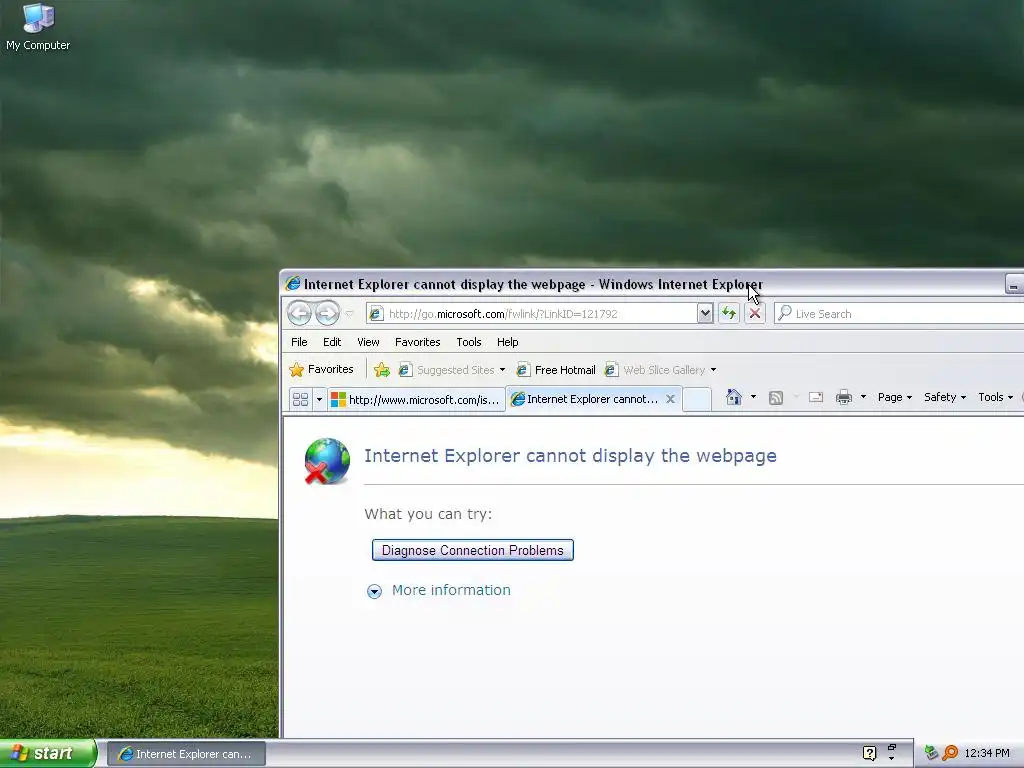Click the language bar help question icon
Screen dimensions: 1024x768
pyautogui.click(x=869, y=754)
